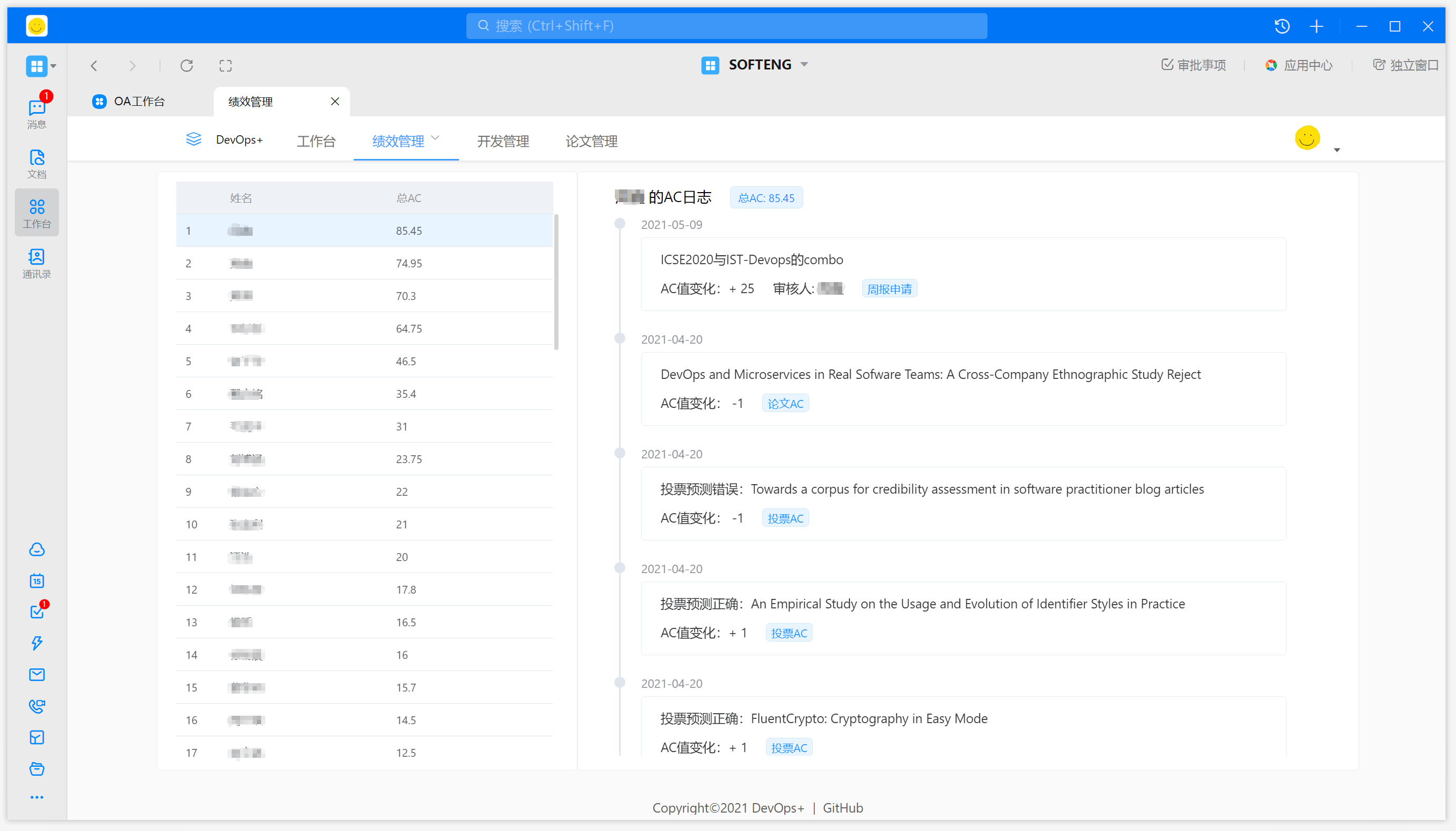Image resolution: width=1456 pixels, height=831 pixels.
Task: Click the search input field
Action: (726, 26)
